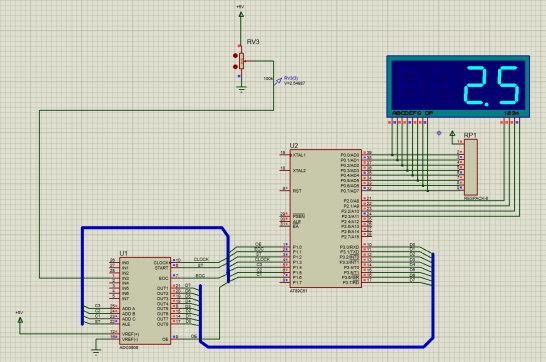Click the CLOCK wire label near U1
The height and width of the screenshot is (362, 546).
(201, 259)
